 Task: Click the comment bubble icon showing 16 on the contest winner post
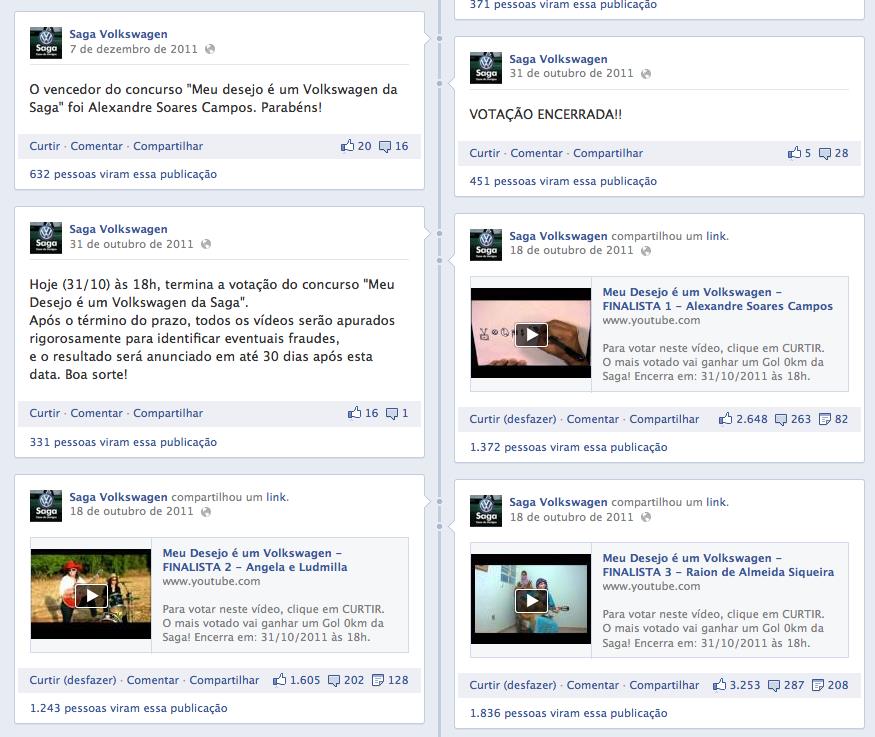(x=384, y=147)
